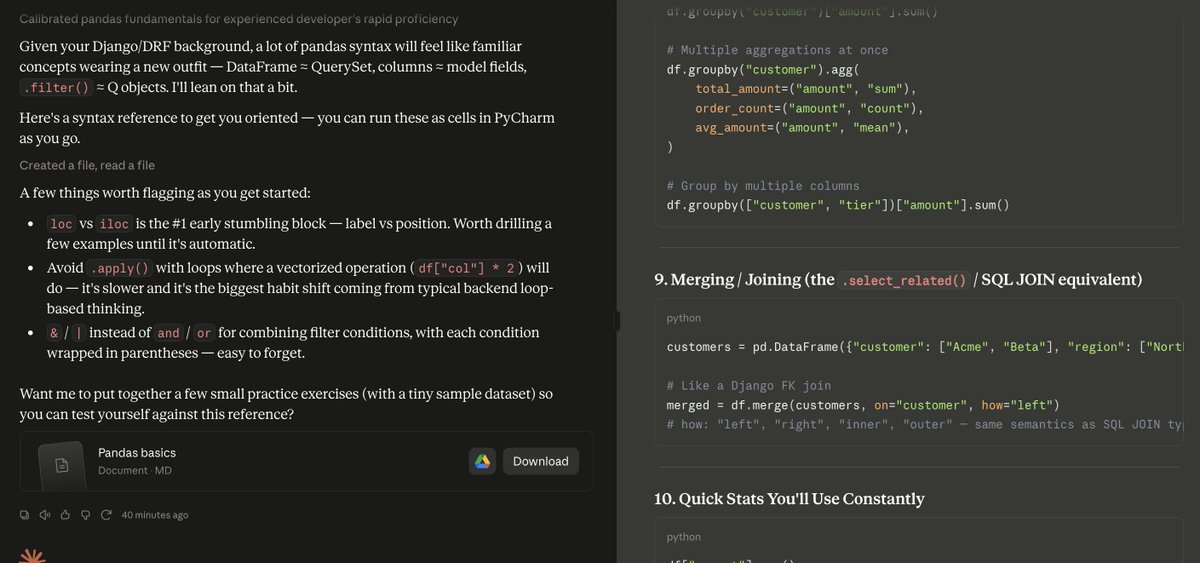Click the 'Here's a syntax reference' paragraph
The height and width of the screenshot is (563, 1200).
point(287,128)
